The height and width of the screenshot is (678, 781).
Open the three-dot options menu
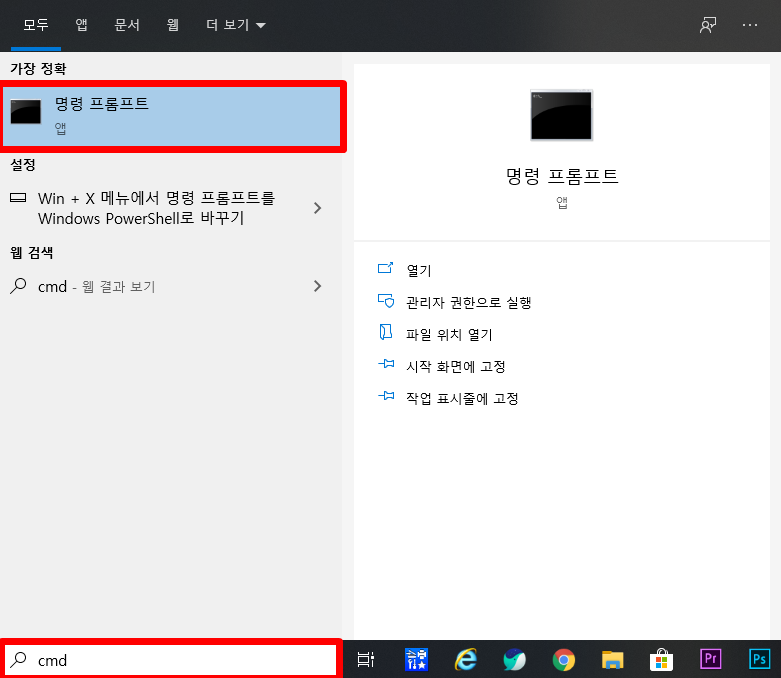750,25
